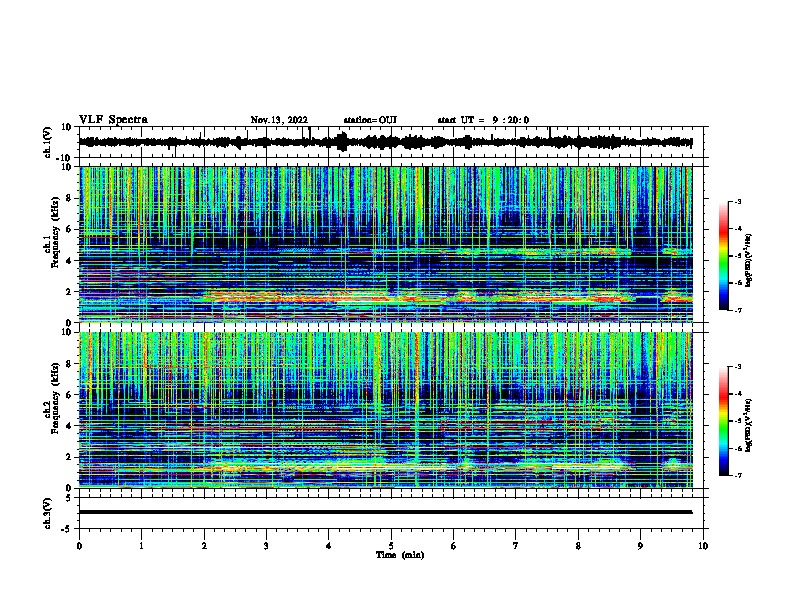Image resolution: width=792 pixels, height=612 pixels.
Task: Click the "0" kHz tick on ch.2 spectrogram
Action: pyautogui.click(x=69, y=488)
